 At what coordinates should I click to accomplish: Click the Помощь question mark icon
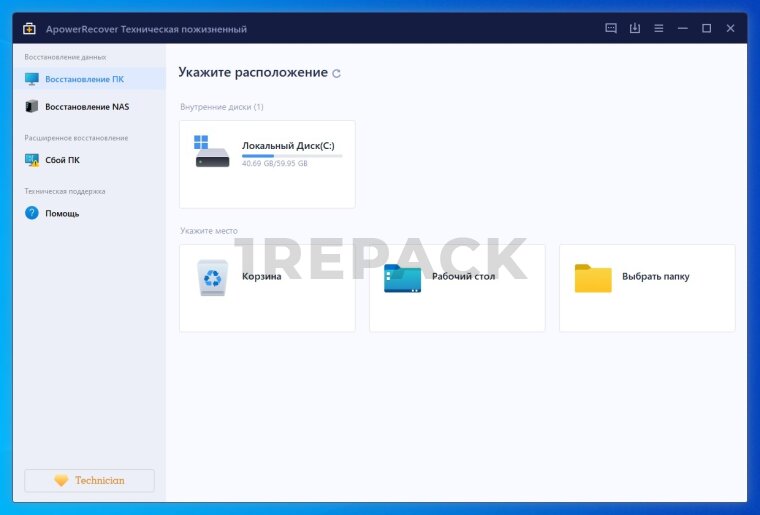click(32, 213)
